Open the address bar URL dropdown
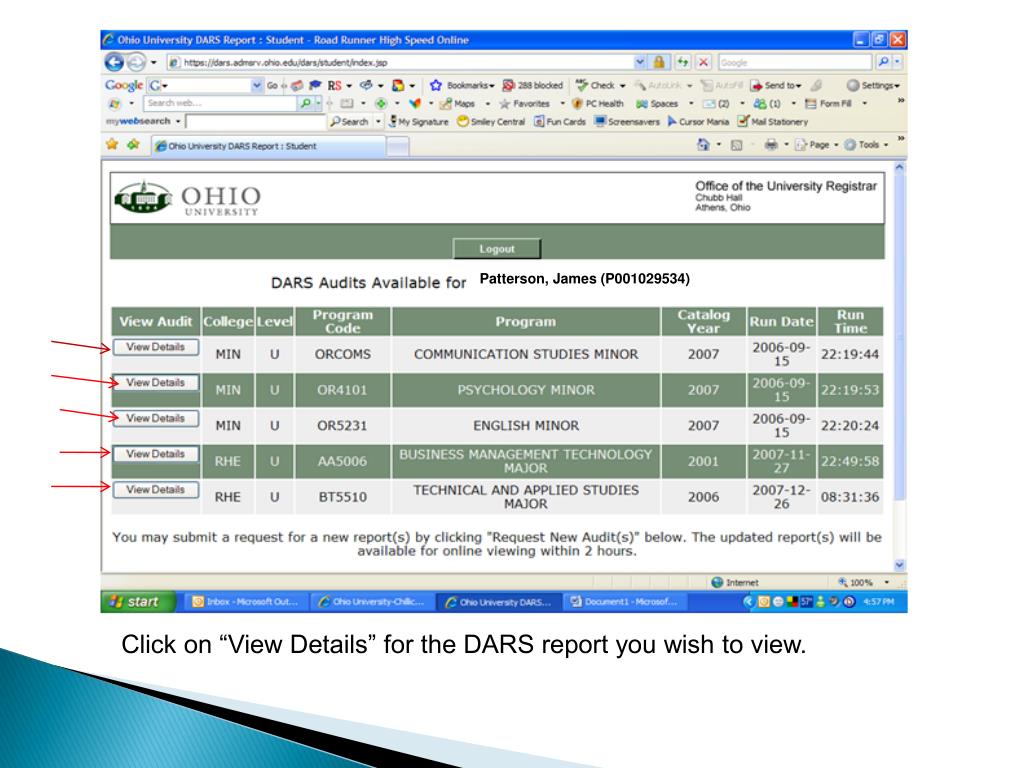The image size is (1024, 768). point(640,62)
